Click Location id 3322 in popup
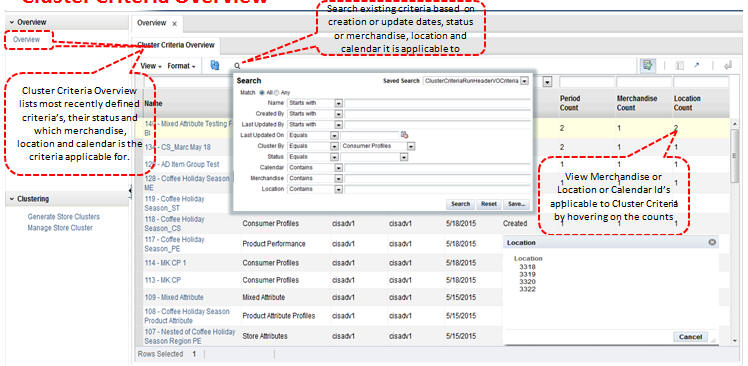 [527, 289]
